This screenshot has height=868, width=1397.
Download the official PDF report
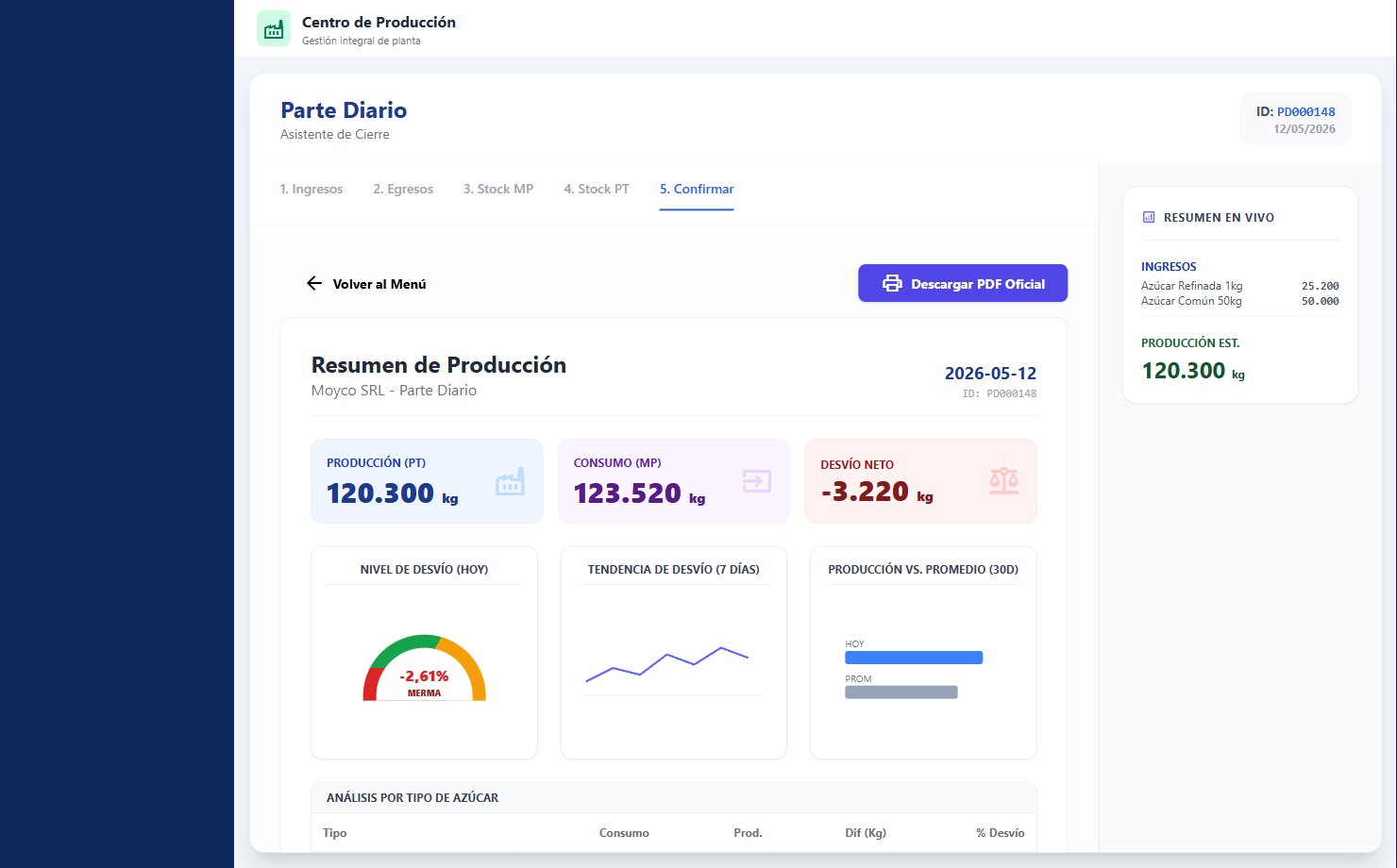coord(963,283)
